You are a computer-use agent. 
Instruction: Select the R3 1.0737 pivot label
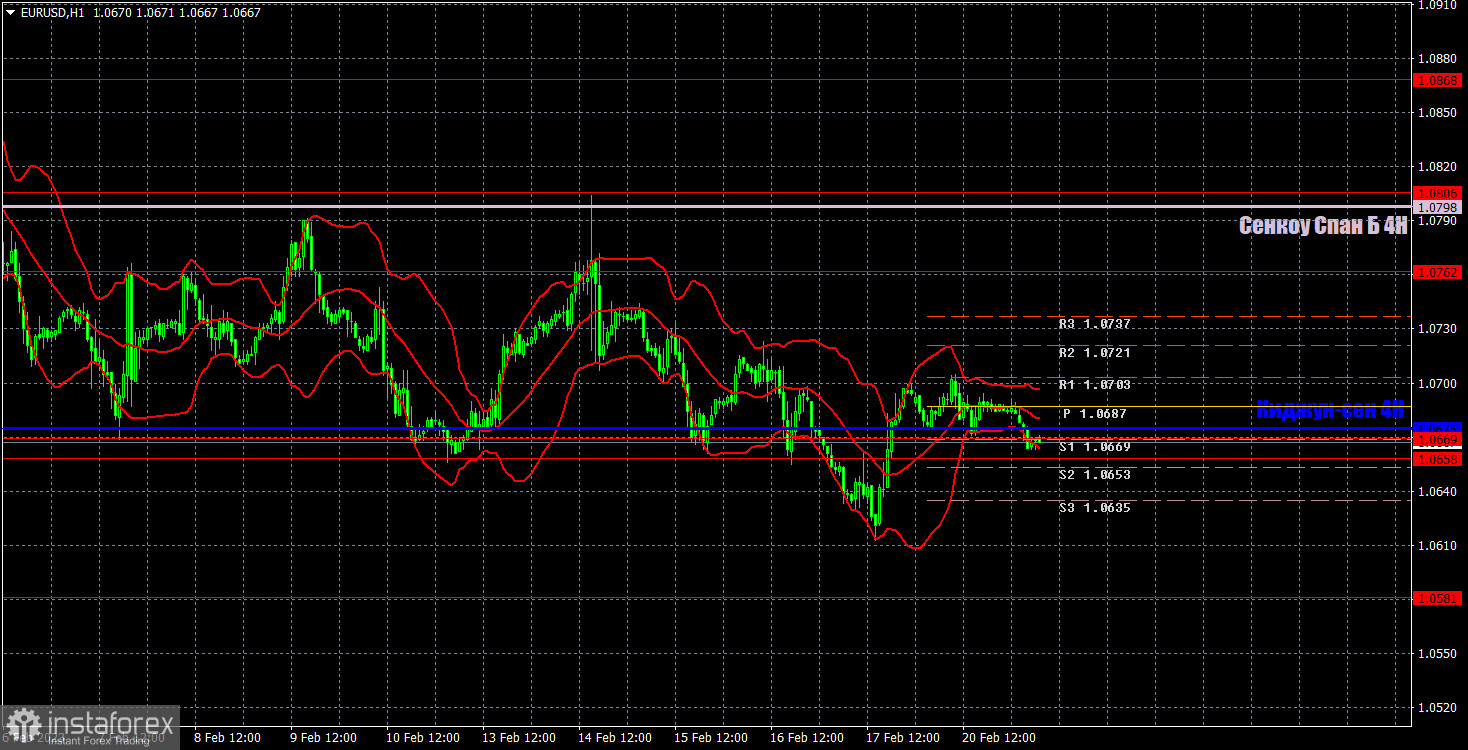[x=1095, y=325]
